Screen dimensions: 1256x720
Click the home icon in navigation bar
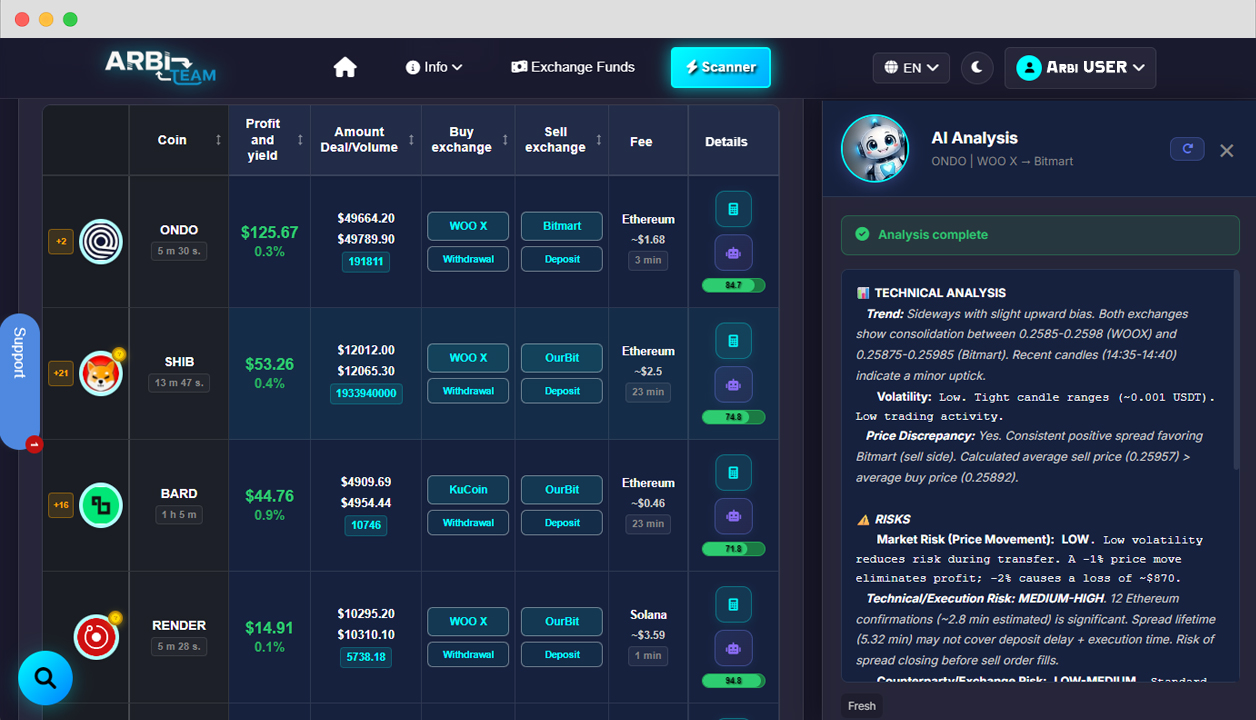click(345, 67)
